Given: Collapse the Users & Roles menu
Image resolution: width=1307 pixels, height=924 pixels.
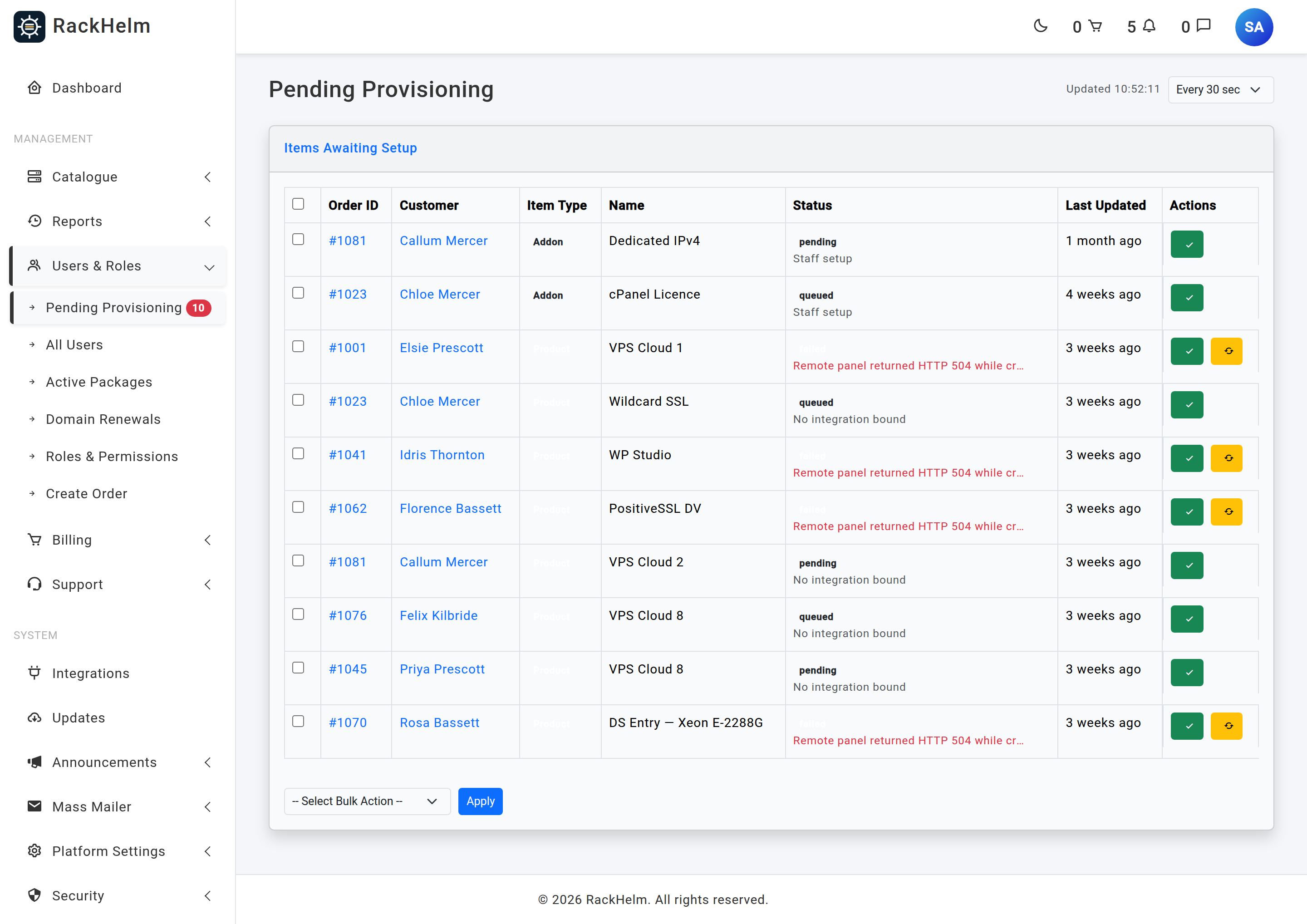Looking at the screenshot, I should tap(118, 266).
